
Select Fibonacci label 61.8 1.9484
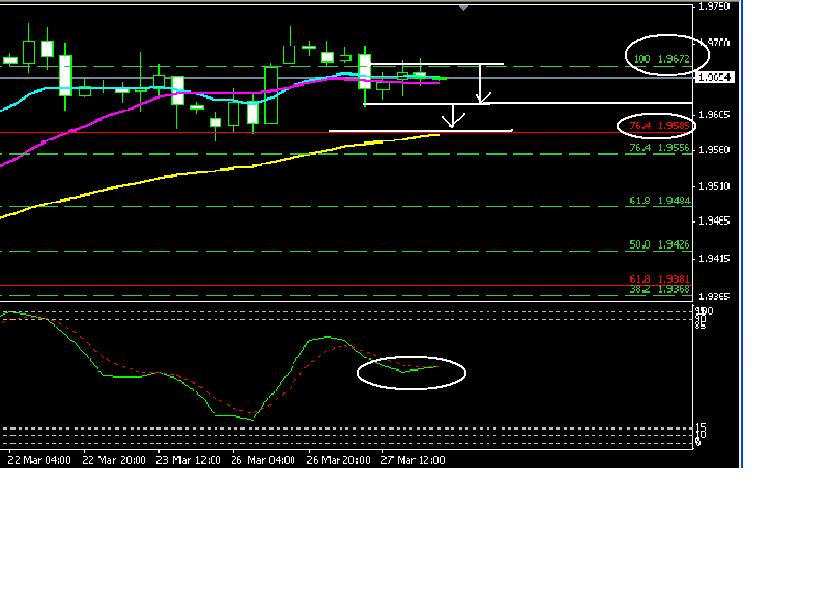(660, 201)
